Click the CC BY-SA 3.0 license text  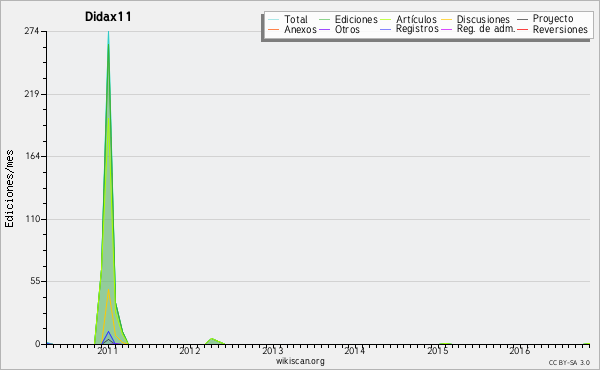coord(569,363)
